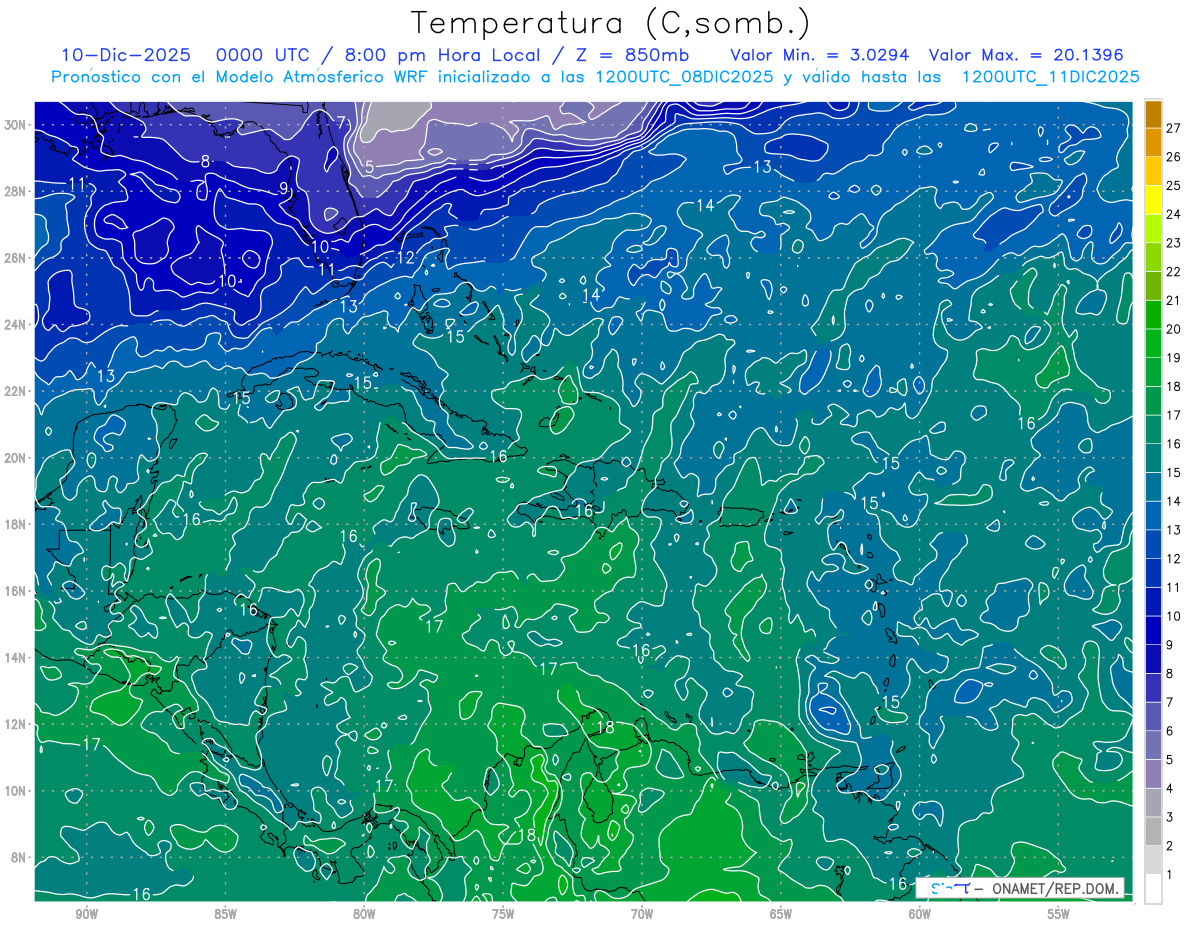Viewport: 1200px width, 927px height.
Task: Click the 55W longitude axis label
Action: [x=1059, y=915]
